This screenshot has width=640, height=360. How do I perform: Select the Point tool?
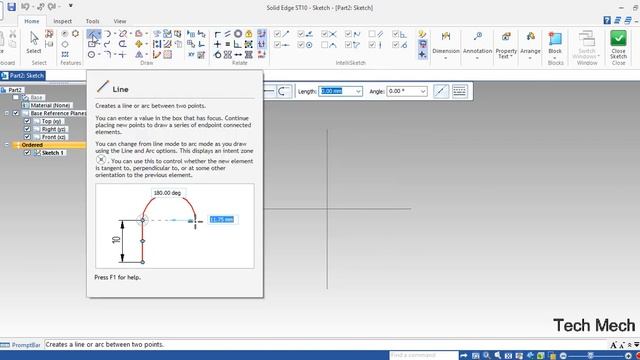point(122,54)
